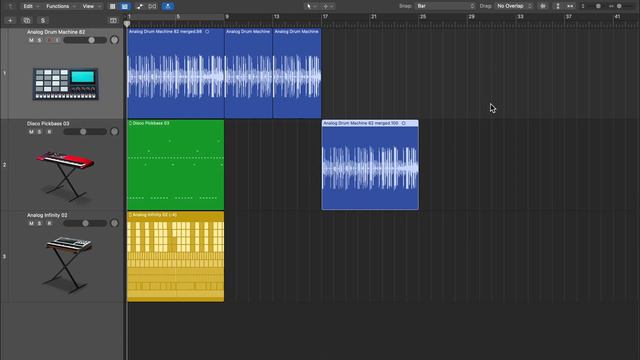Click the Analog Infinity synthesizer track icon
Viewport: 640px width, 360px height.
(x=67, y=263)
